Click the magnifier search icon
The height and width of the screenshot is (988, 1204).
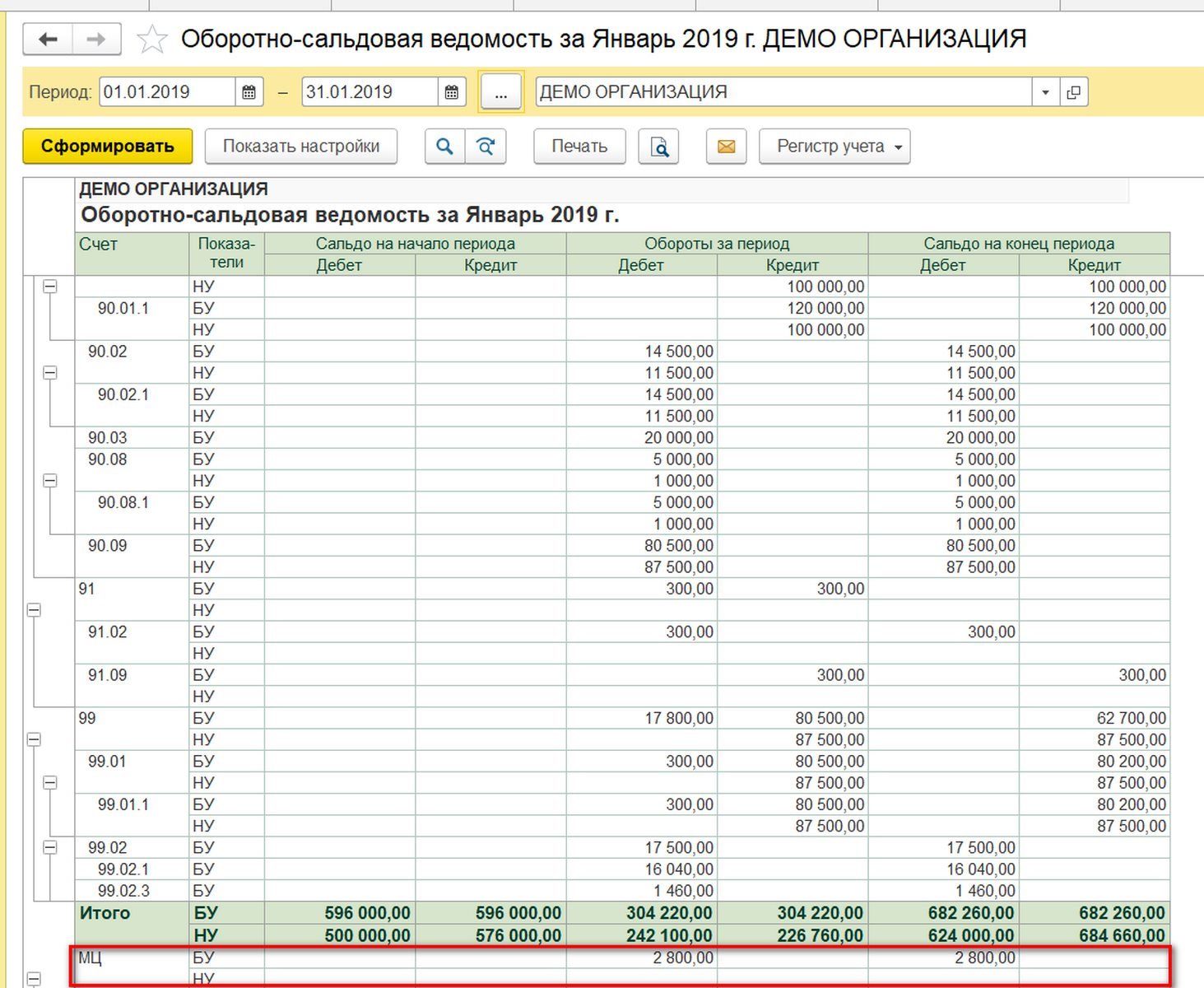444,147
